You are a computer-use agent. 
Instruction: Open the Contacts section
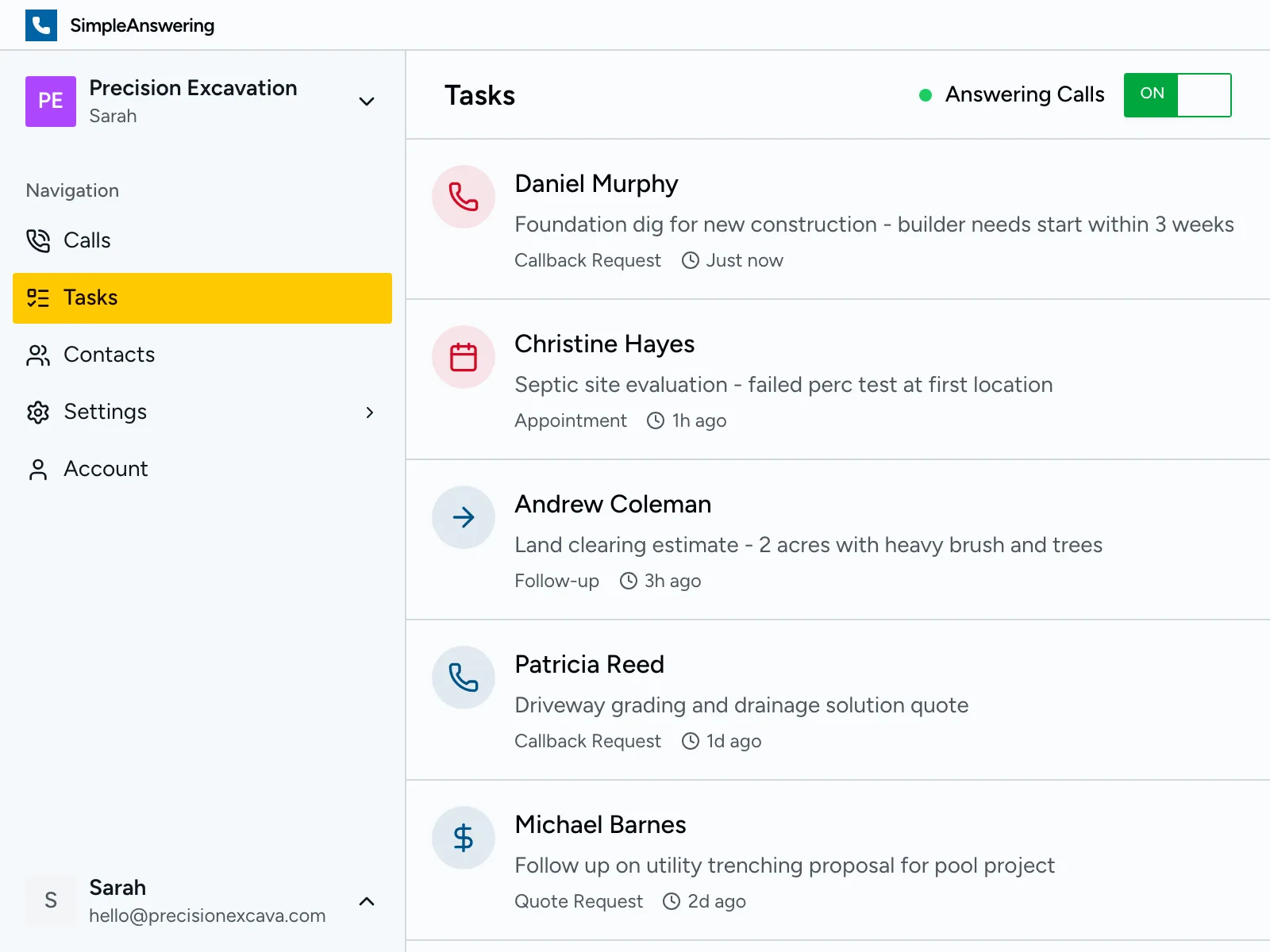click(x=109, y=355)
